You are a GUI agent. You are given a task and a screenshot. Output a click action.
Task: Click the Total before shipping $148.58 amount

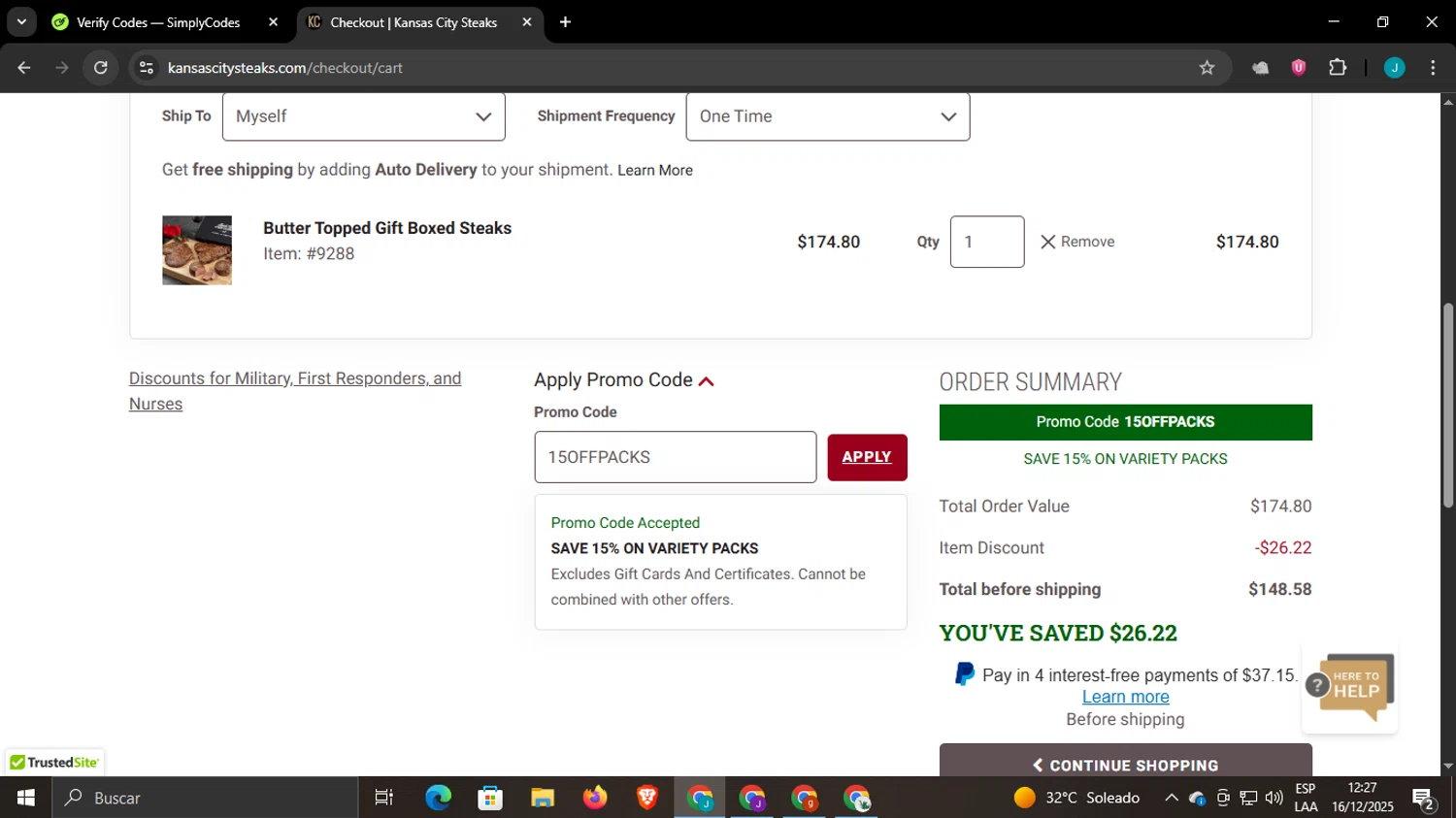[1279, 589]
